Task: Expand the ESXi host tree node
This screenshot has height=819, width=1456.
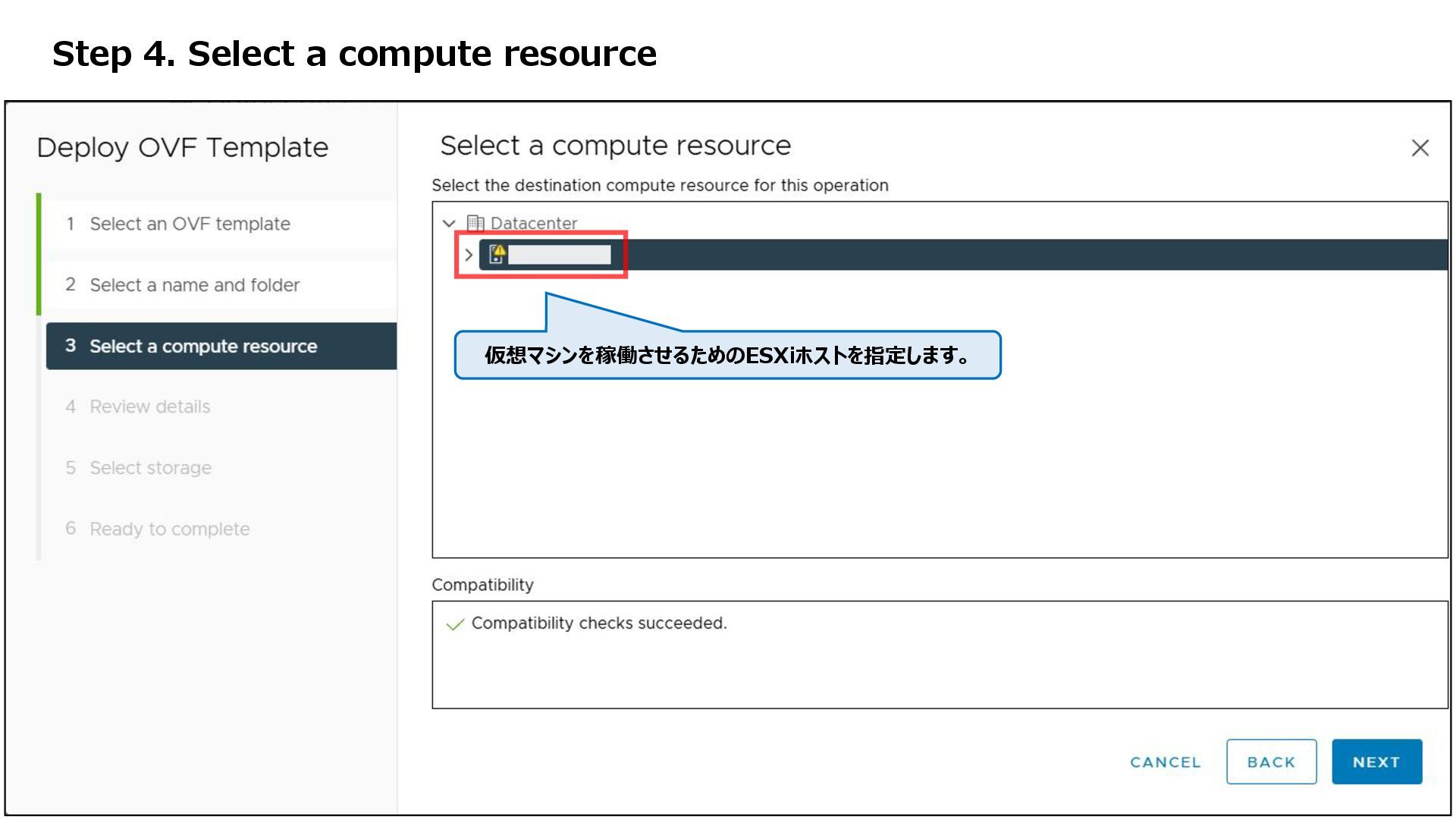Action: click(x=469, y=255)
